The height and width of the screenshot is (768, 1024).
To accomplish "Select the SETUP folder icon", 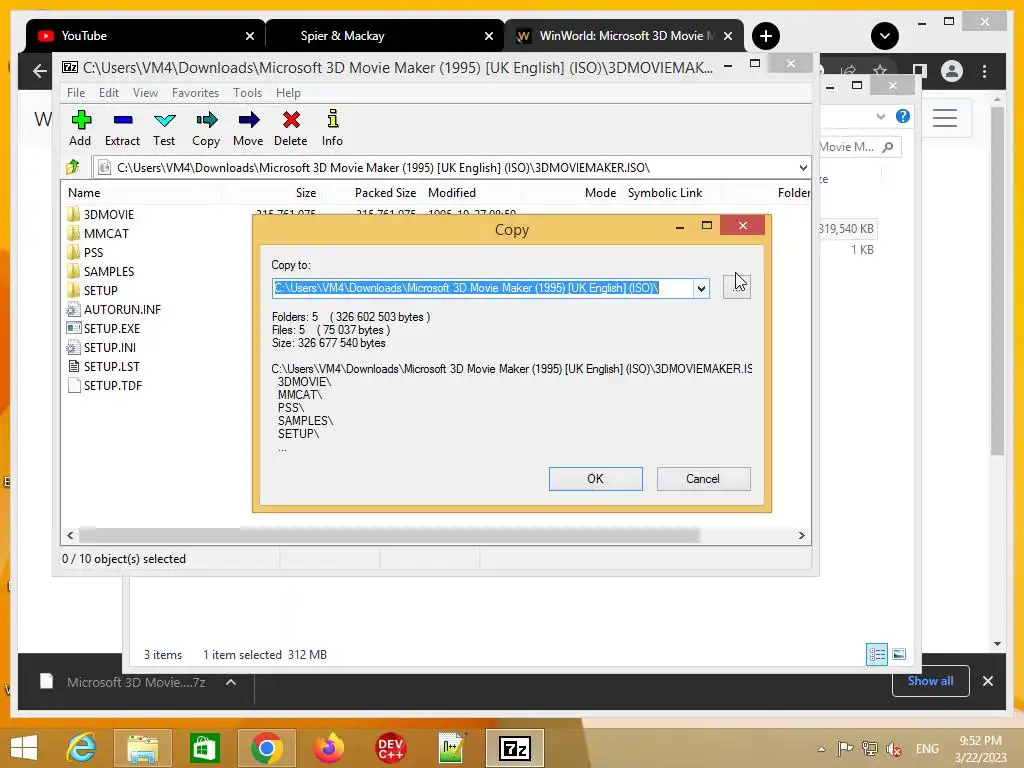I will (73, 290).
